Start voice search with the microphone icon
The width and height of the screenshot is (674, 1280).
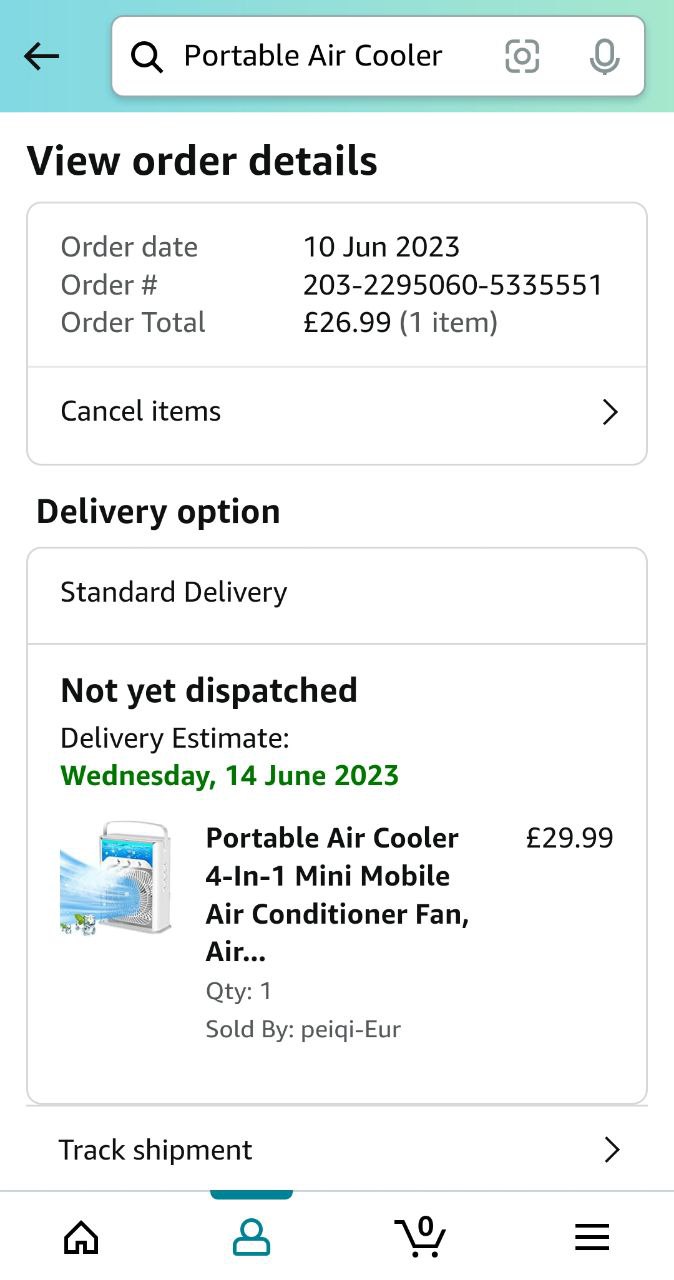604,57
